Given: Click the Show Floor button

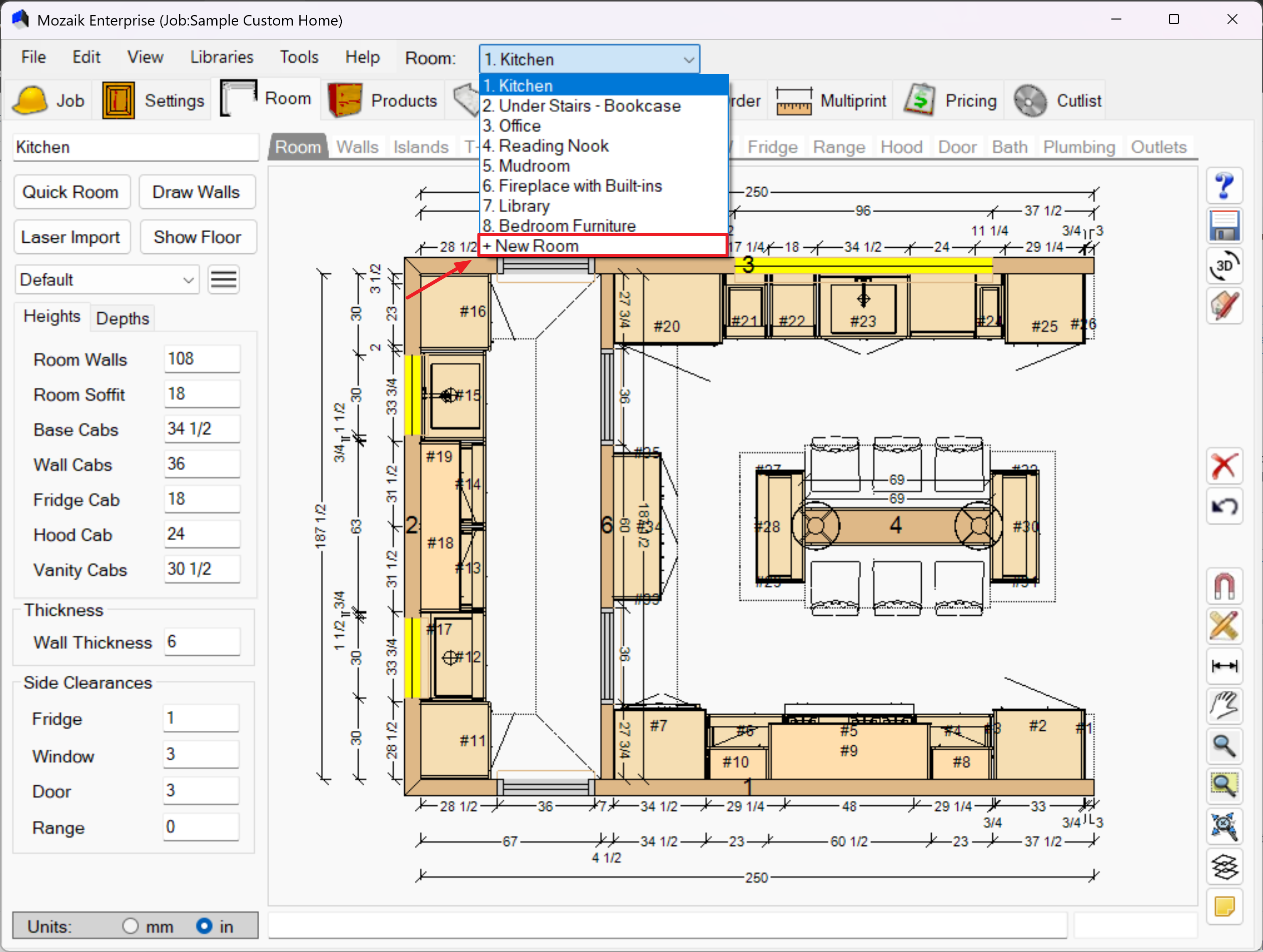Looking at the screenshot, I should point(197,237).
